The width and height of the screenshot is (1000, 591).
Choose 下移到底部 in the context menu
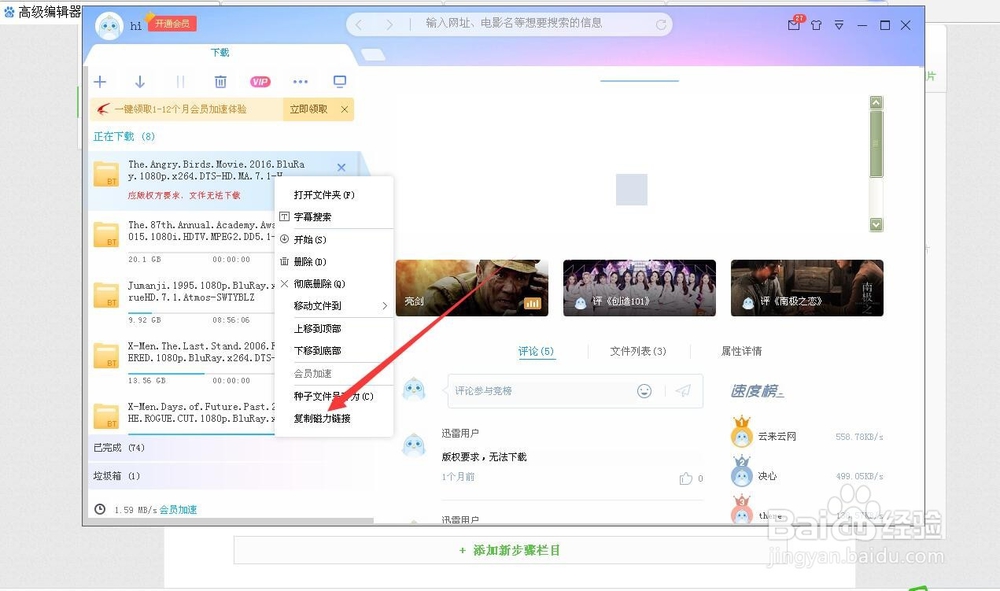tap(318, 351)
